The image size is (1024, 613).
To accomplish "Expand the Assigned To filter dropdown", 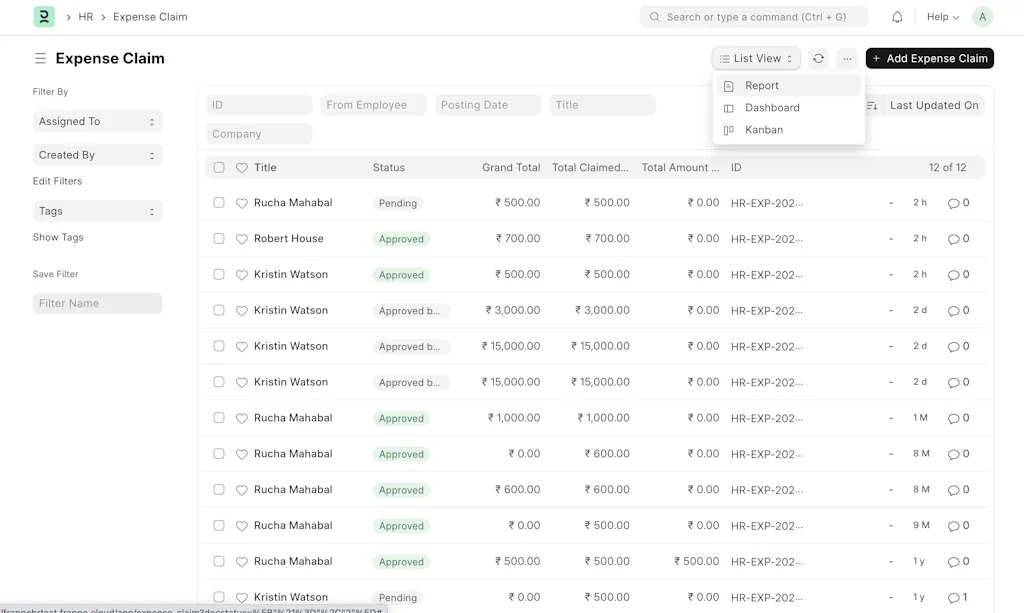I will click(97, 122).
